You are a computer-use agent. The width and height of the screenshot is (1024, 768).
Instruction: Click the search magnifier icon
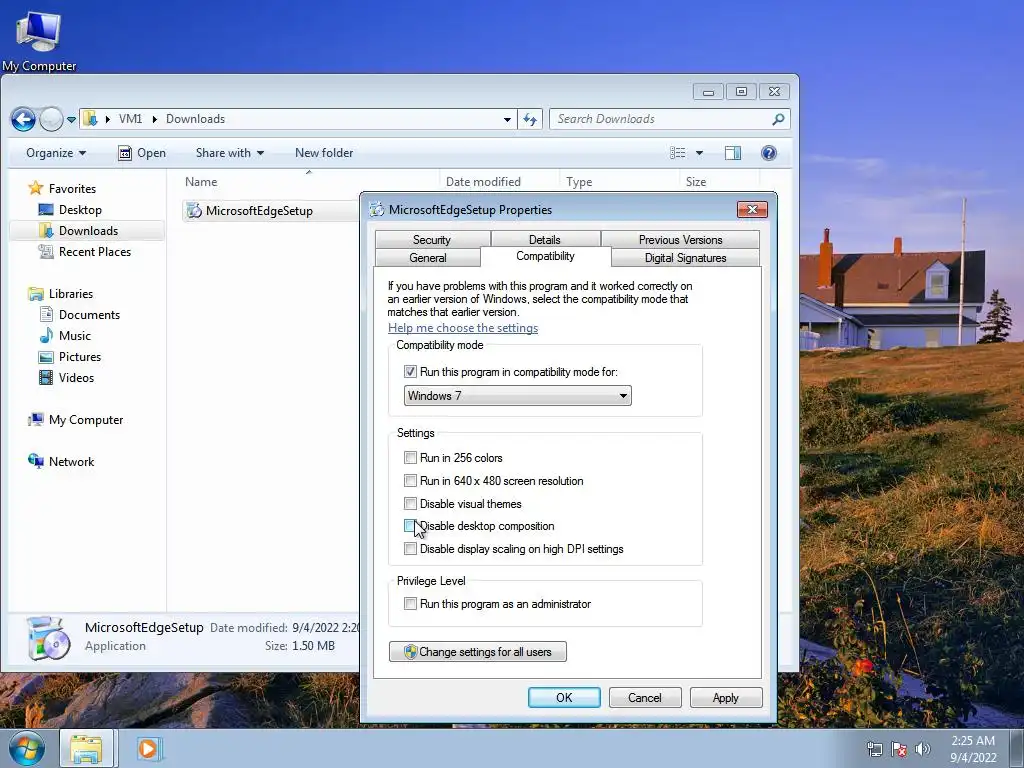pyautogui.click(x=778, y=120)
